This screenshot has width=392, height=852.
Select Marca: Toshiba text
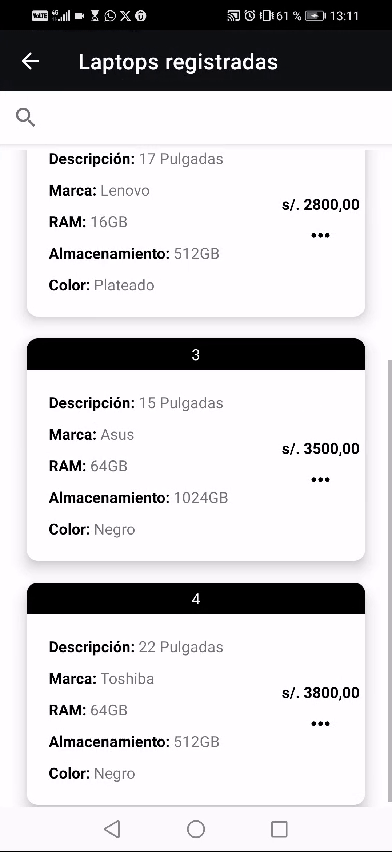(x=101, y=679)
